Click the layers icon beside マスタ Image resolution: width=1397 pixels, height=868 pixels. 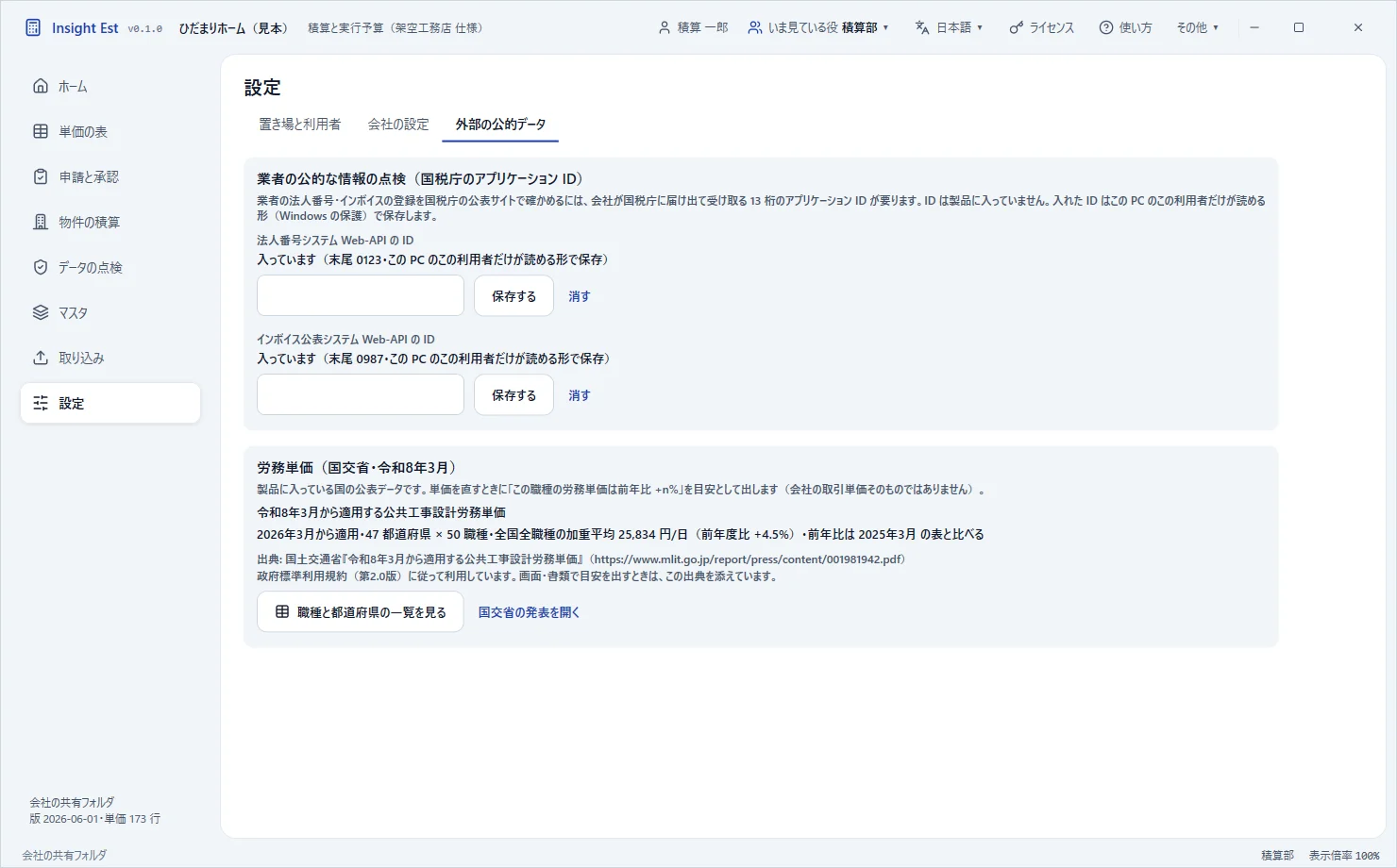pyautogui.click(x=41, y=312)
